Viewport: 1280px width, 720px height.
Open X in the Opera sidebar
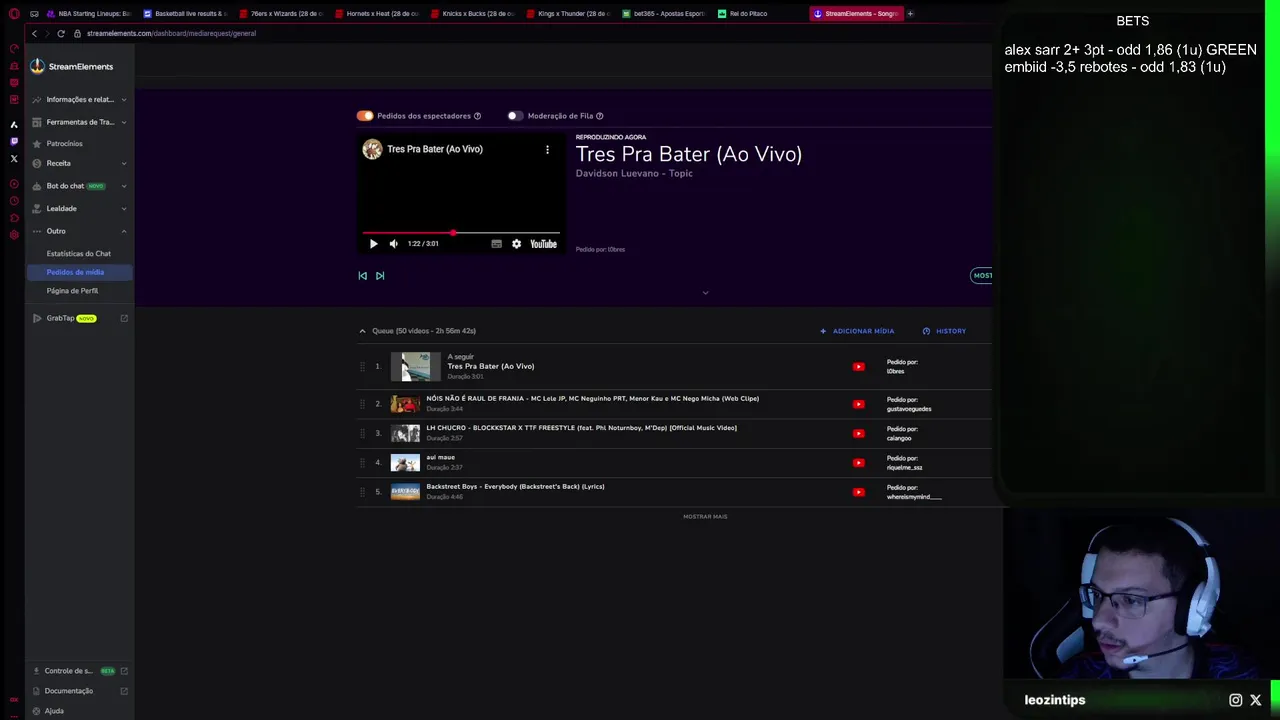[14, 159]
